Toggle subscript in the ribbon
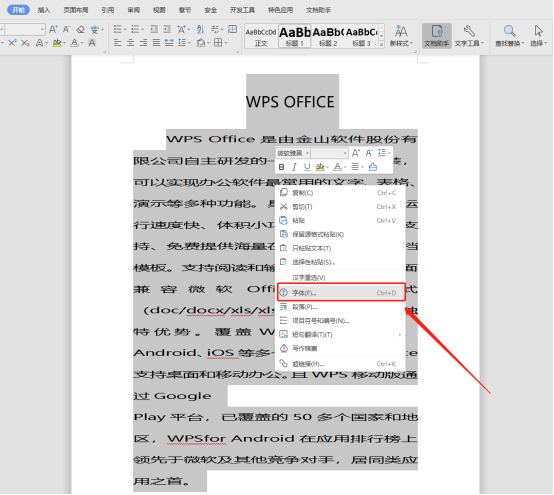554x495 pixels. tap(25, 43)
